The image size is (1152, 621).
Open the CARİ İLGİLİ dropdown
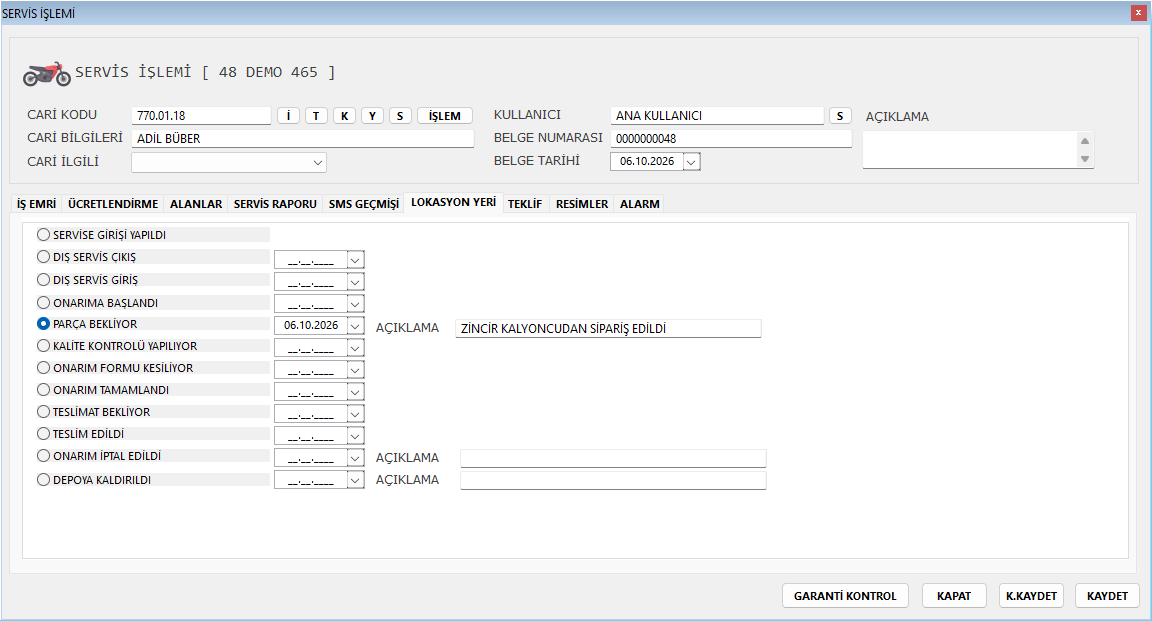(317, 162)
